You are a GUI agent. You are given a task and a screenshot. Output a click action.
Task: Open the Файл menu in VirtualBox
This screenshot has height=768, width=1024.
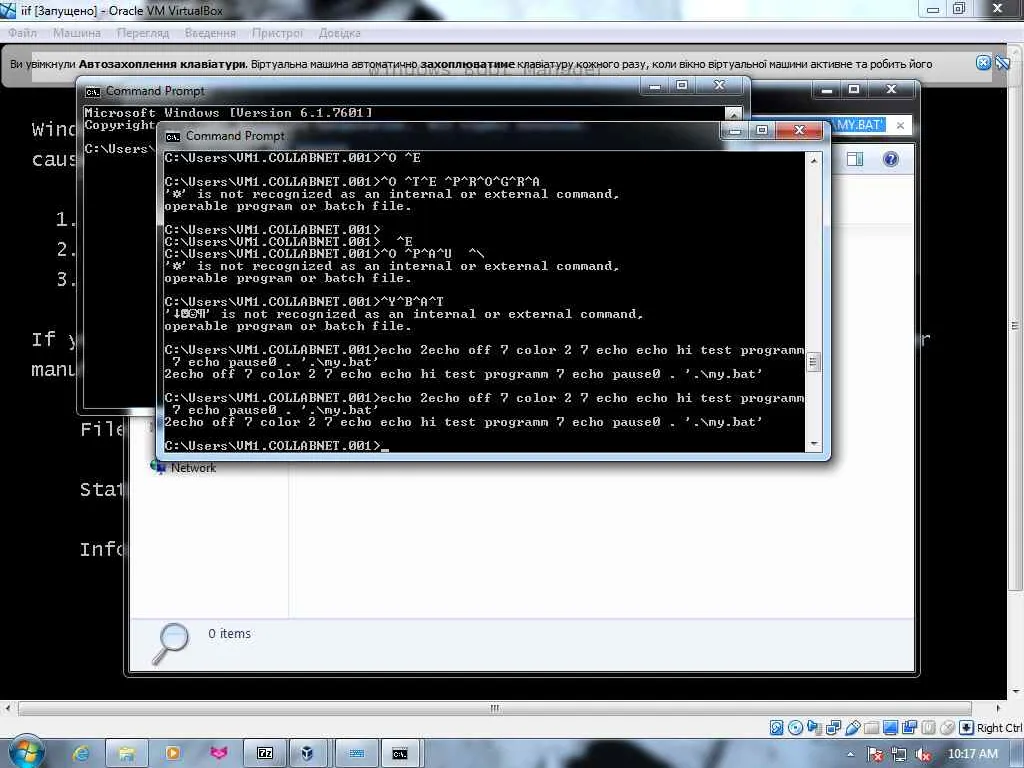[22, 33]
